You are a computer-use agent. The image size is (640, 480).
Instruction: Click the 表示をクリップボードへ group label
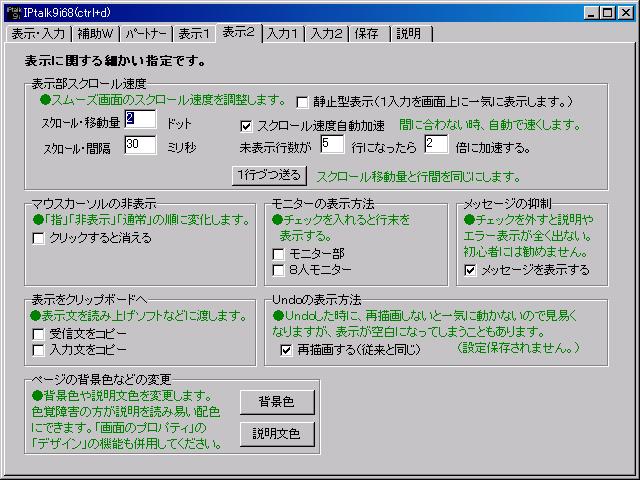[89, 300]
